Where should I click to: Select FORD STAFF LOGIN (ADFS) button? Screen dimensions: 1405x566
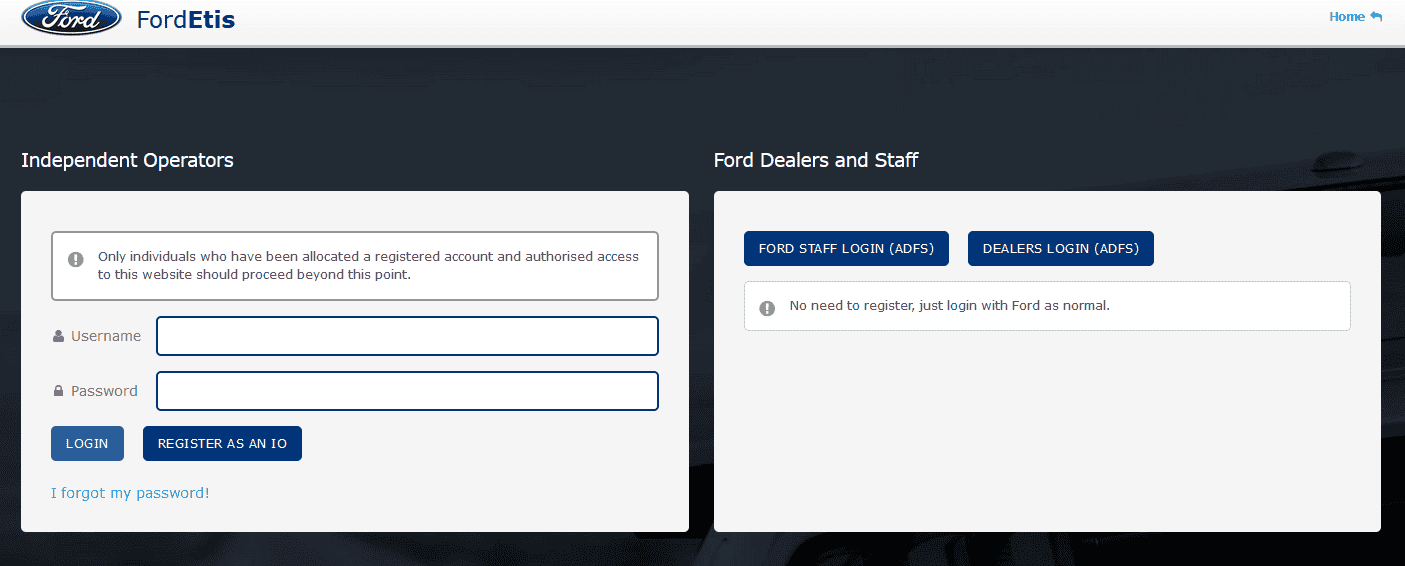coord(846,249)
